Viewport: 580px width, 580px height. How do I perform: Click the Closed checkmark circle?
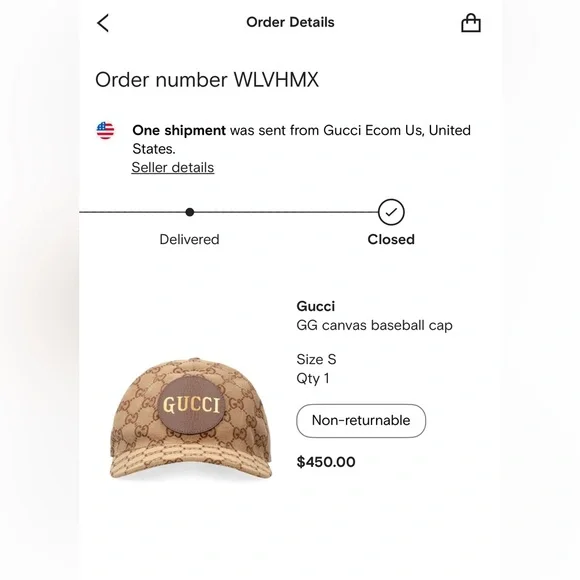click(391, 212)
